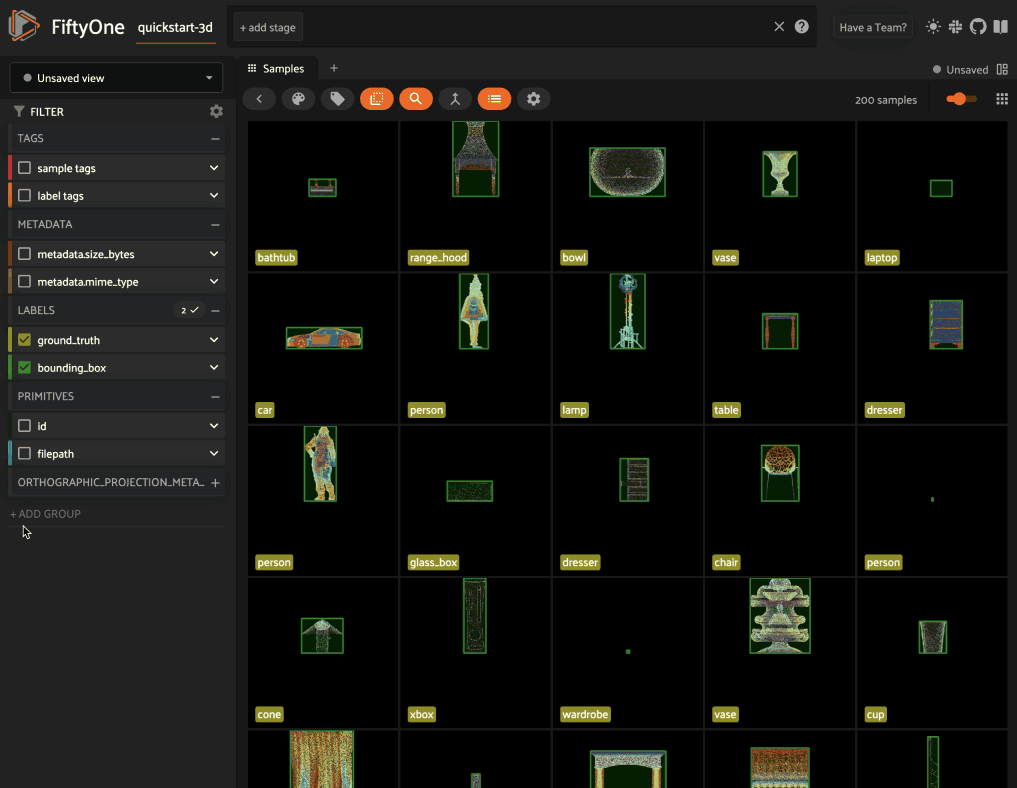Click the FiftyOne logo icon
Viewport: 1017px width, 788px height.
click(x=24, y=26)
